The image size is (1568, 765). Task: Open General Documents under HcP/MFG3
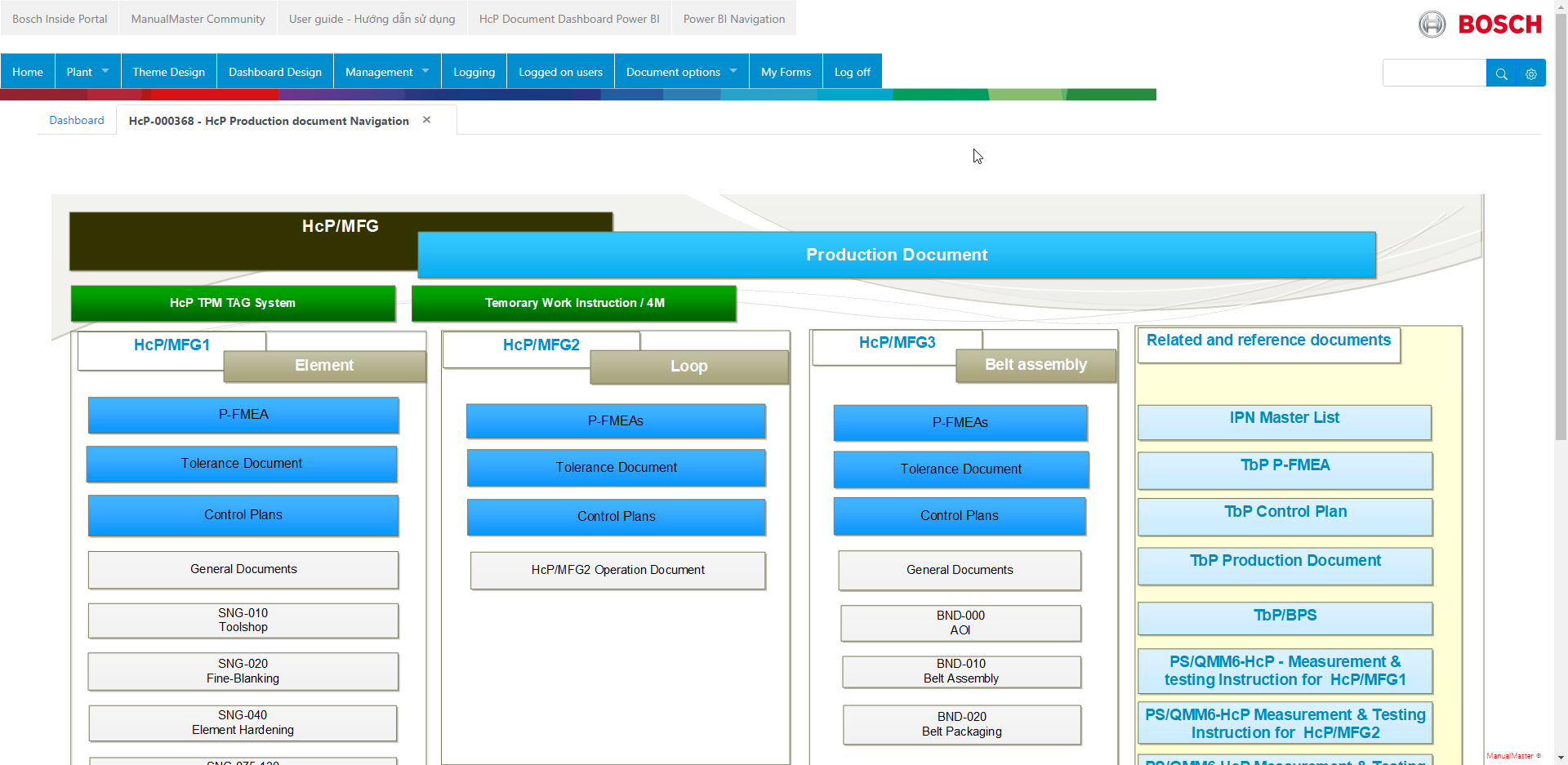pos(960,570)
